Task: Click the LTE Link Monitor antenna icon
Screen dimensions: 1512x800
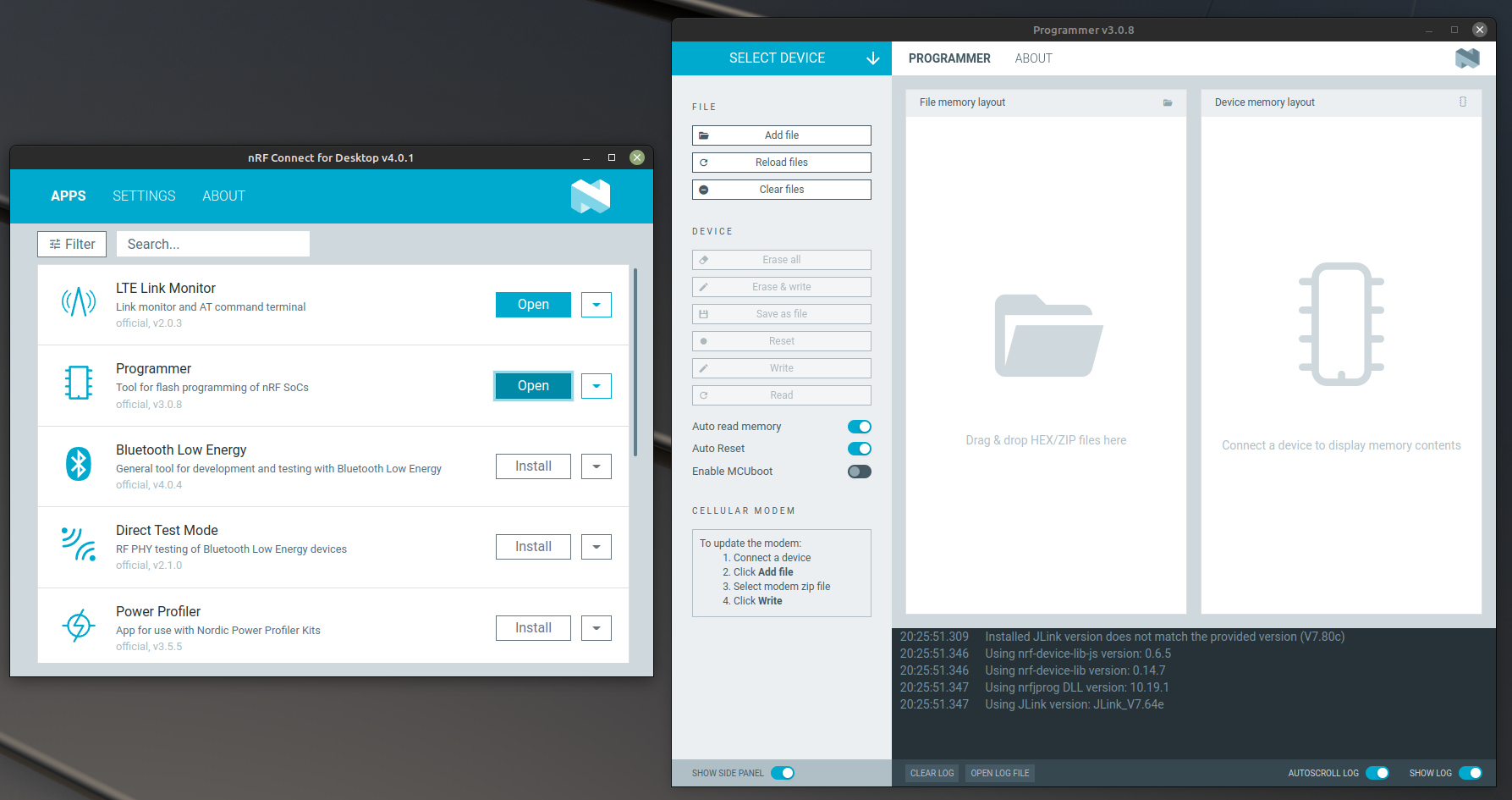Action: [x=79, y=302]
